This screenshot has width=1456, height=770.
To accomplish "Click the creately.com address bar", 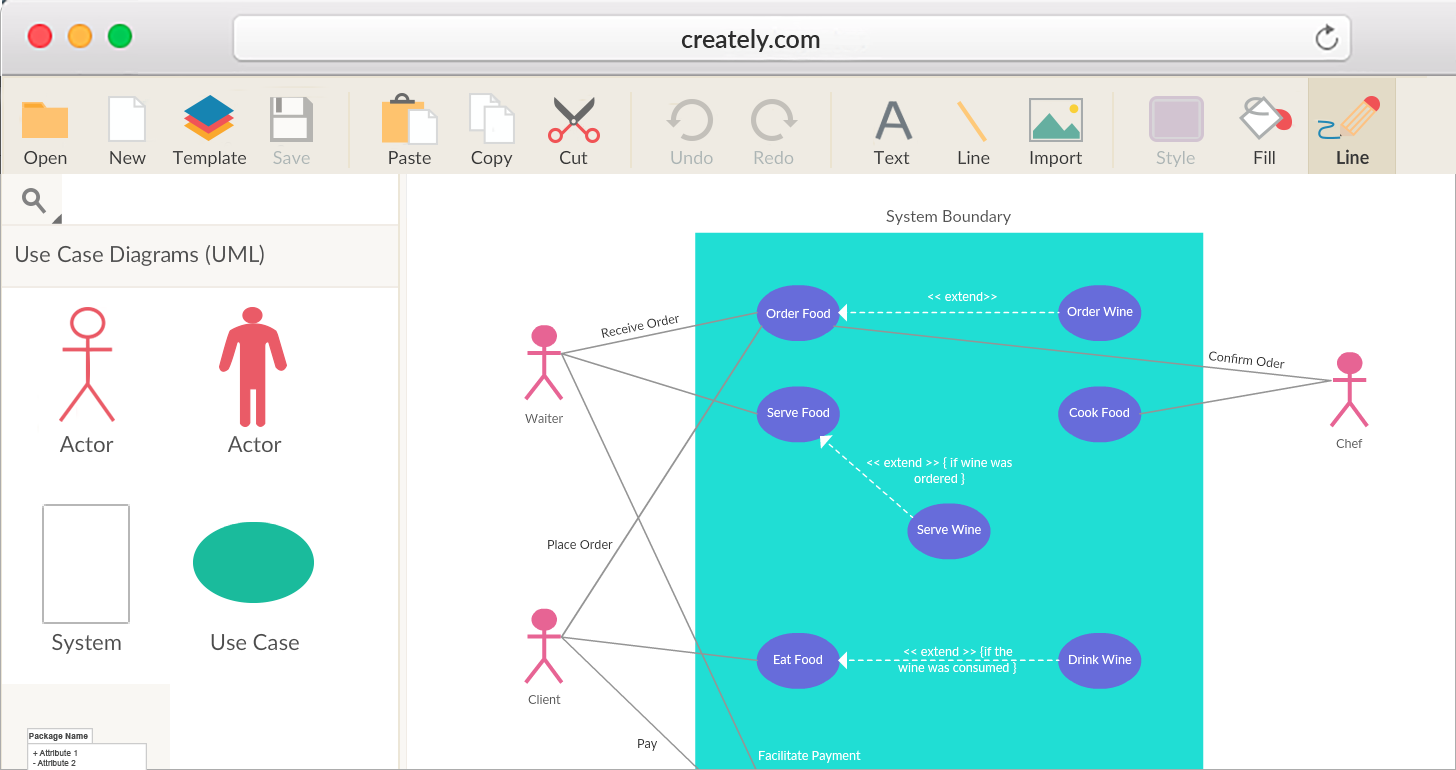I will pyautogui.click(x=750, y=39).
